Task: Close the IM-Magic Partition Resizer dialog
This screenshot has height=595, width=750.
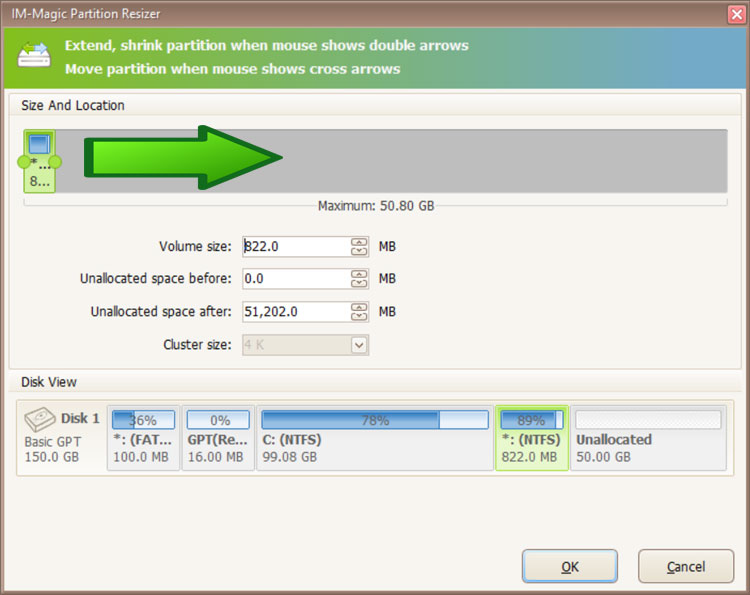Action: pos(737,14)
